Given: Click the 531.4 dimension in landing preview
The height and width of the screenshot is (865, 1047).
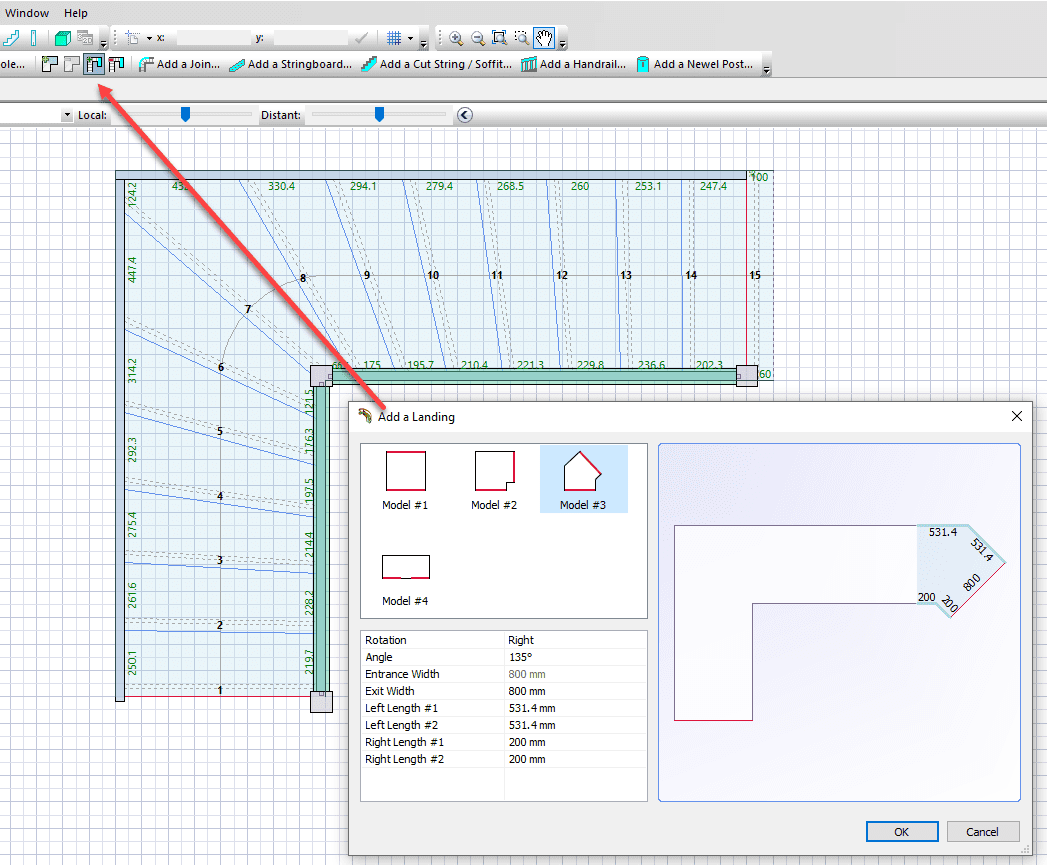Looking at the screenshot, I should pyautogui.click(x=942, y=532).
